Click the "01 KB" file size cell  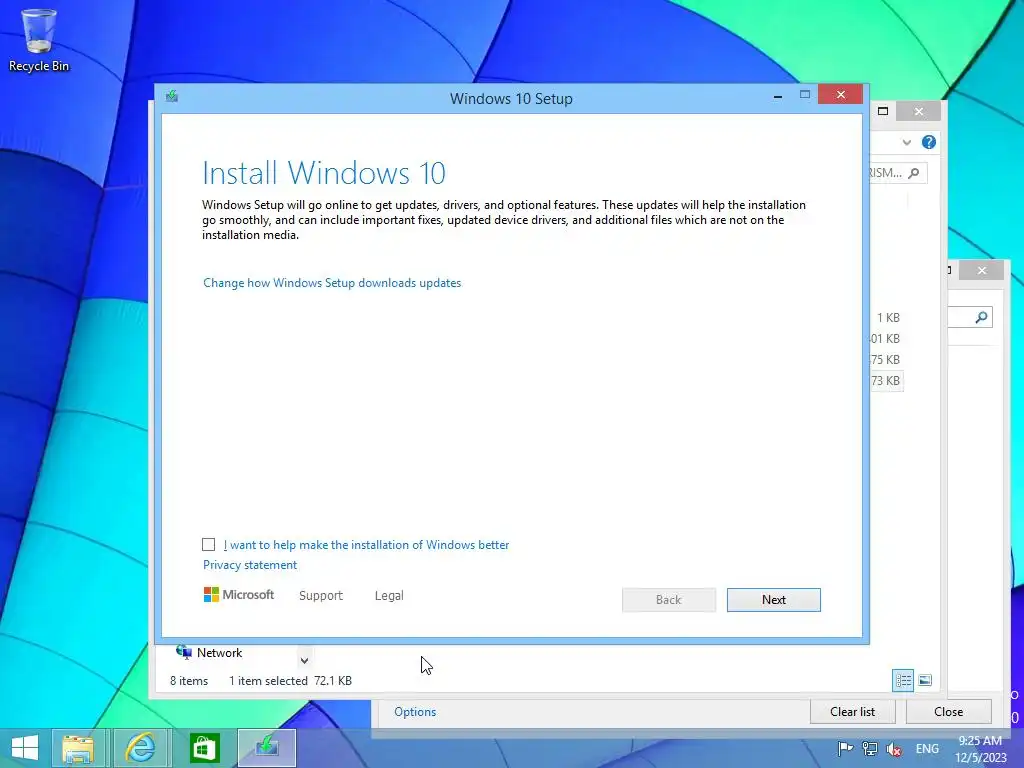click(886, 339)
